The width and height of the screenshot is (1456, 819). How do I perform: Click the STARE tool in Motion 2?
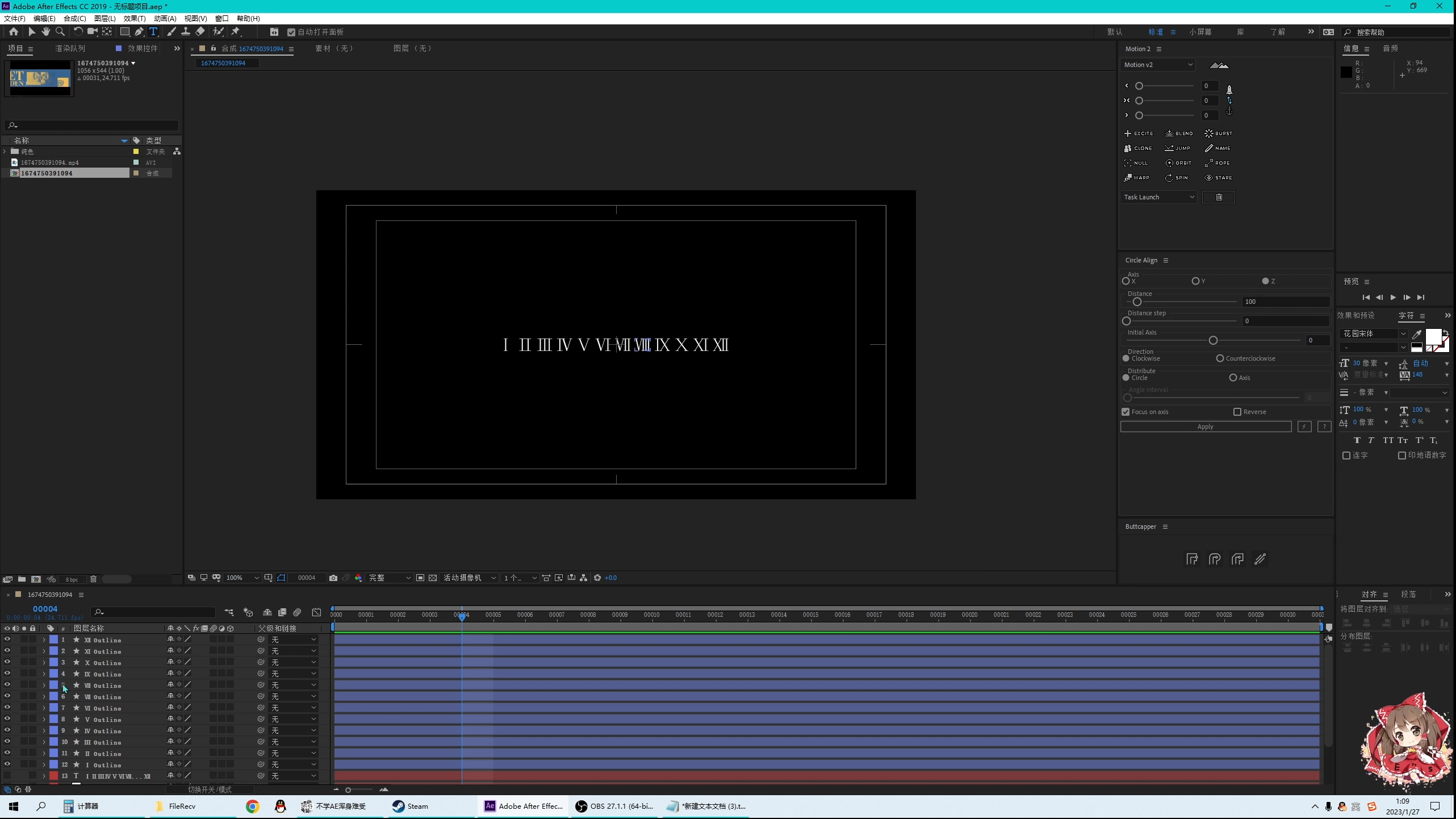[x=1219, y=178]
